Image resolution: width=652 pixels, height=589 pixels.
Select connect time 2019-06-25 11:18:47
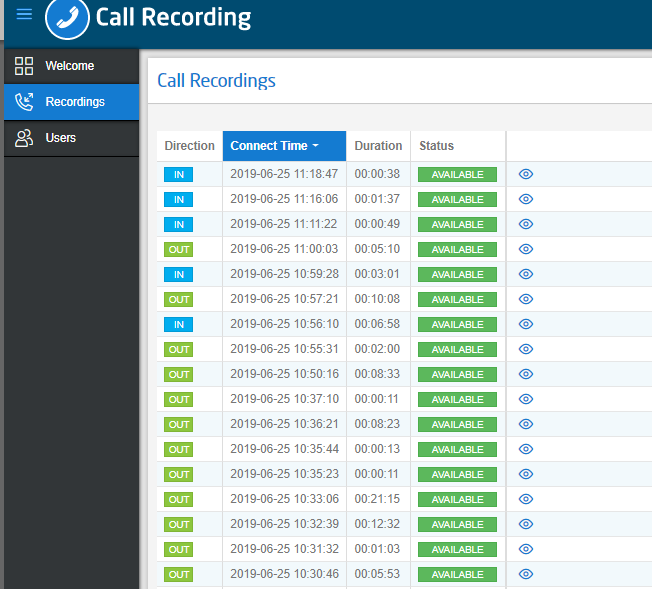coord(284,174)
